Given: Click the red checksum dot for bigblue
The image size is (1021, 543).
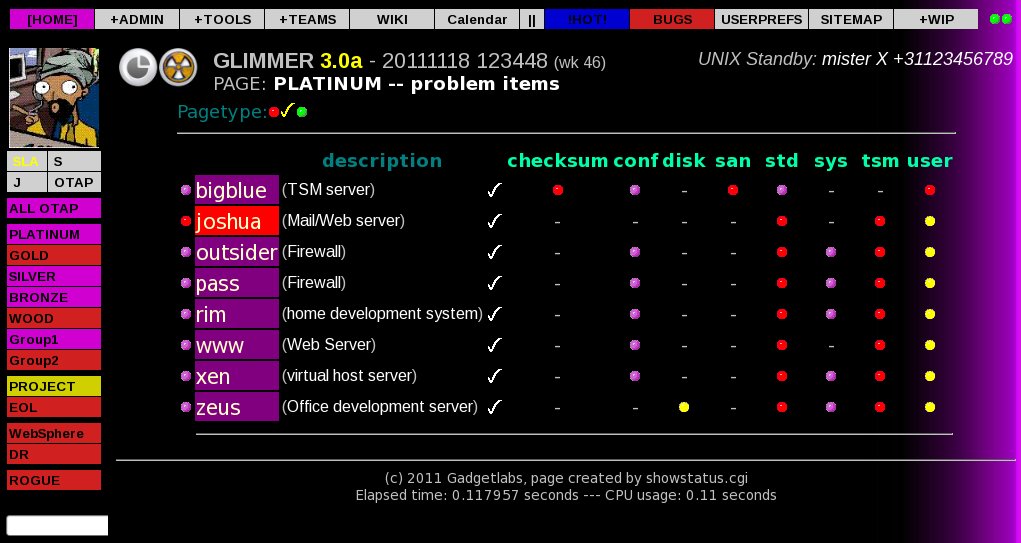Looking at the screenshot, I should tap(558, 189).
